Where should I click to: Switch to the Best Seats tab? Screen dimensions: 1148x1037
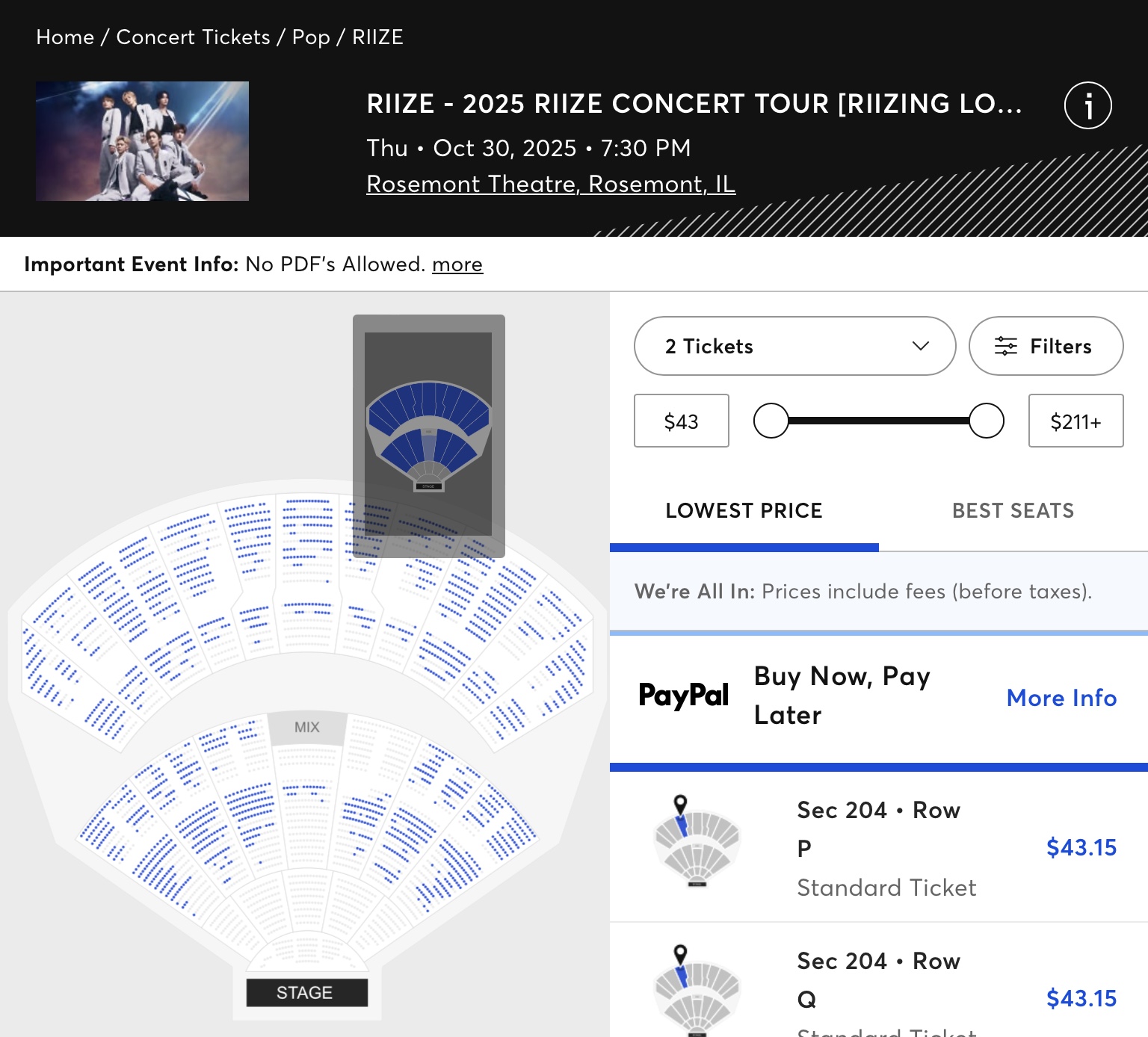pos(1013,511)
